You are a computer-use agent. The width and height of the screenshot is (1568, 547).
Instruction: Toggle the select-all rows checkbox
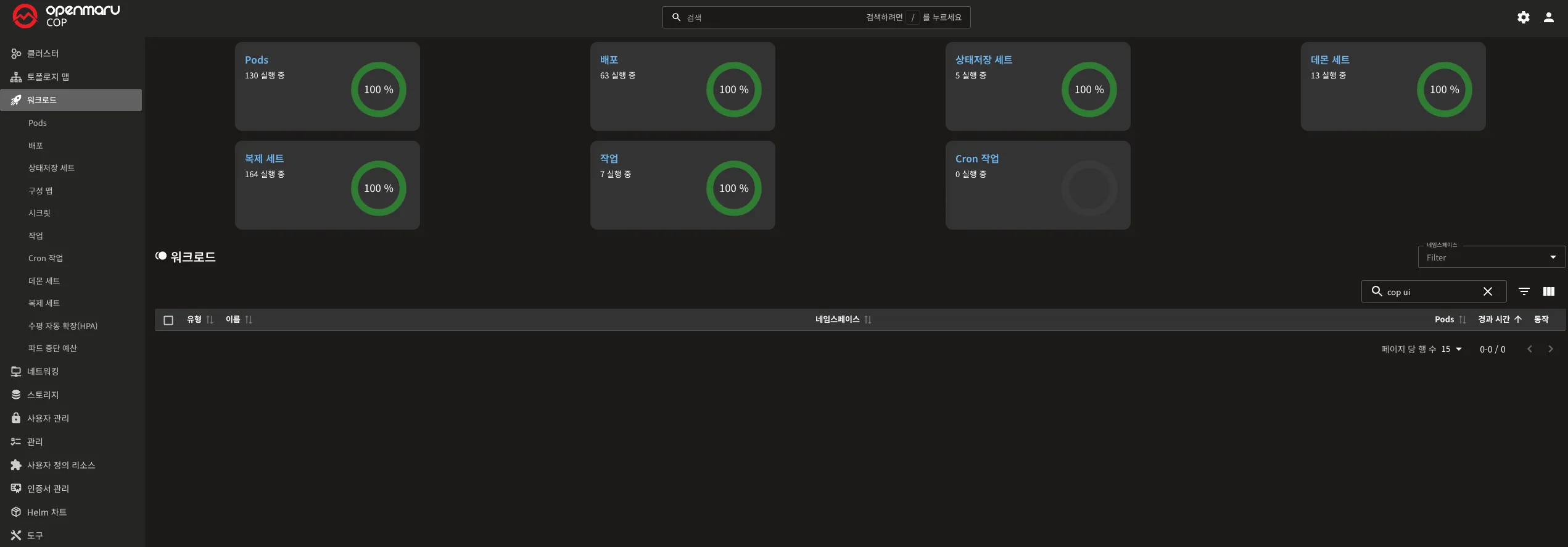coord(168,320)
